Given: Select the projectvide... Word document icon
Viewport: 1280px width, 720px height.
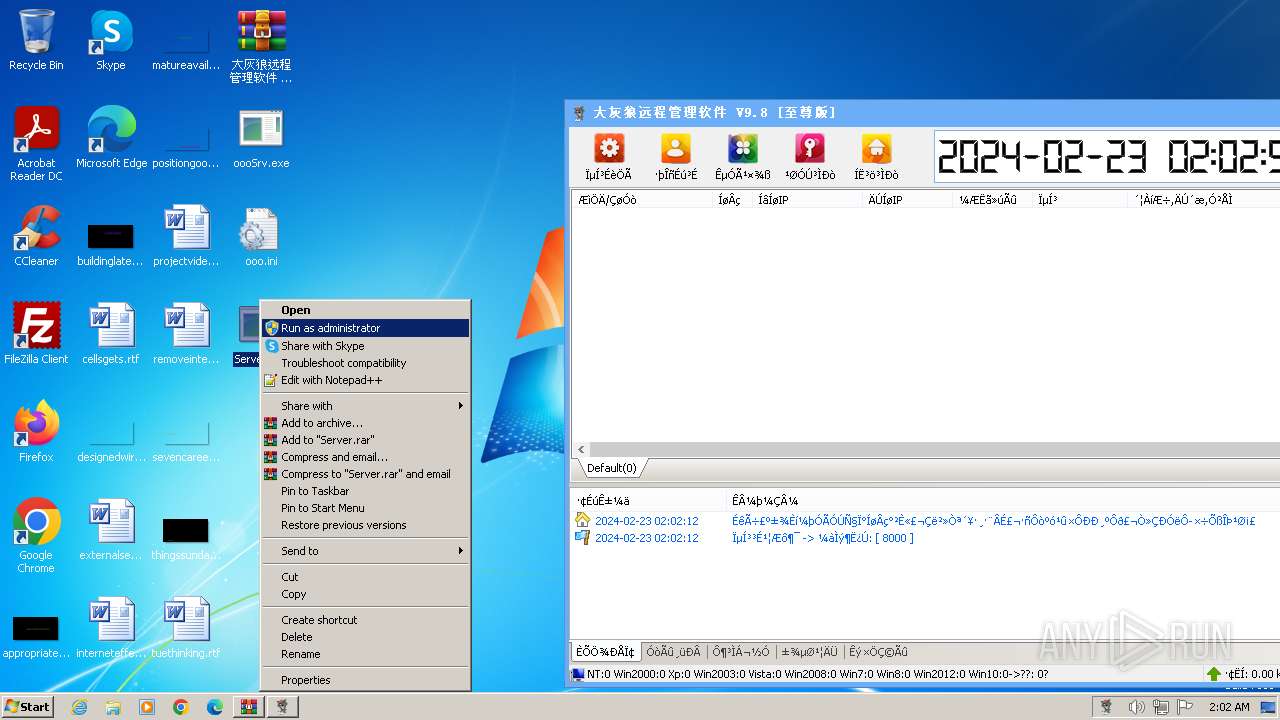Looking at the screenshot, I should click(186, 236).
